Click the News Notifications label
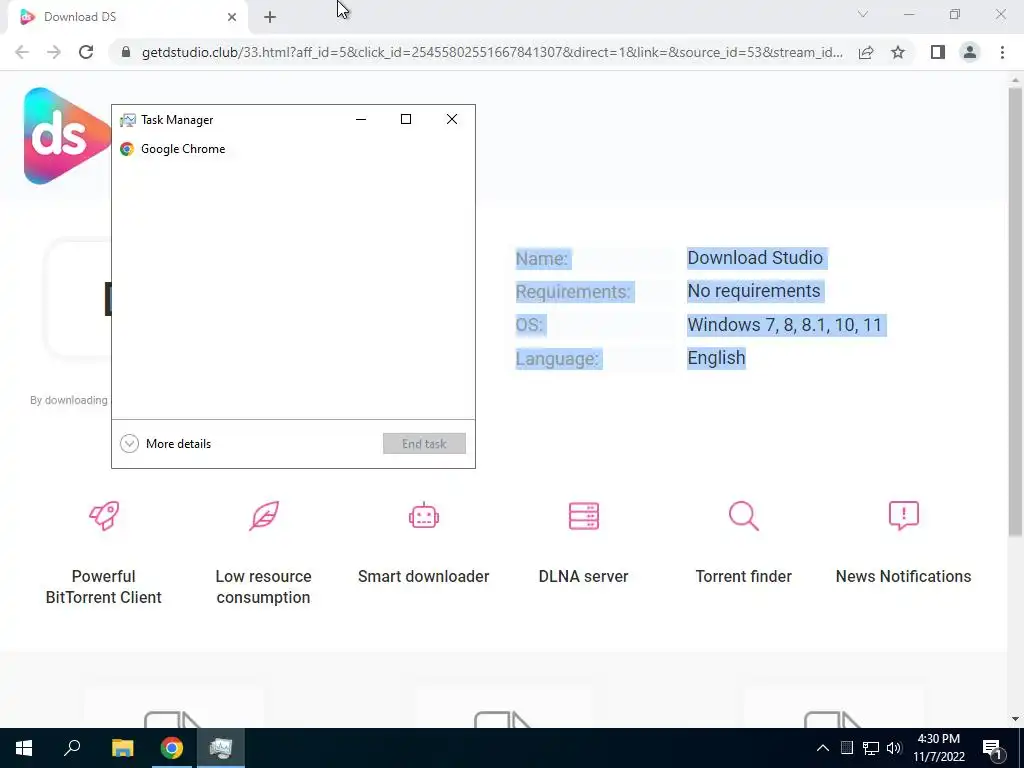The height and width of the screenshot is (768, 1024). point(903,577)
